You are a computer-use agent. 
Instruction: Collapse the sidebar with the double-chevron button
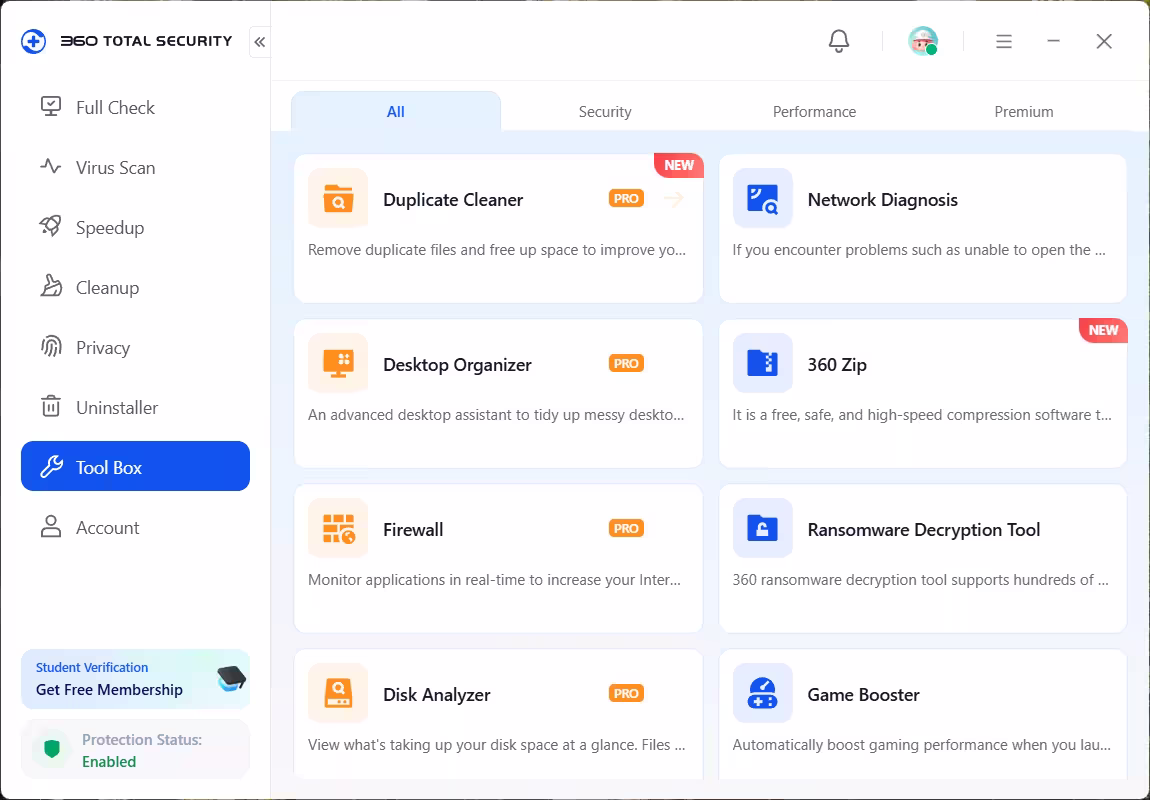pyautogui.click(x=260, y=42)
